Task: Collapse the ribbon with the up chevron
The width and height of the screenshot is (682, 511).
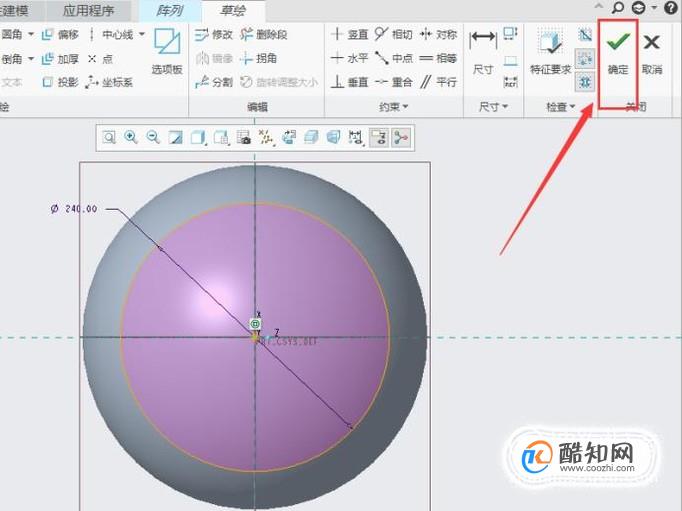Action: [x=599, y=6]
